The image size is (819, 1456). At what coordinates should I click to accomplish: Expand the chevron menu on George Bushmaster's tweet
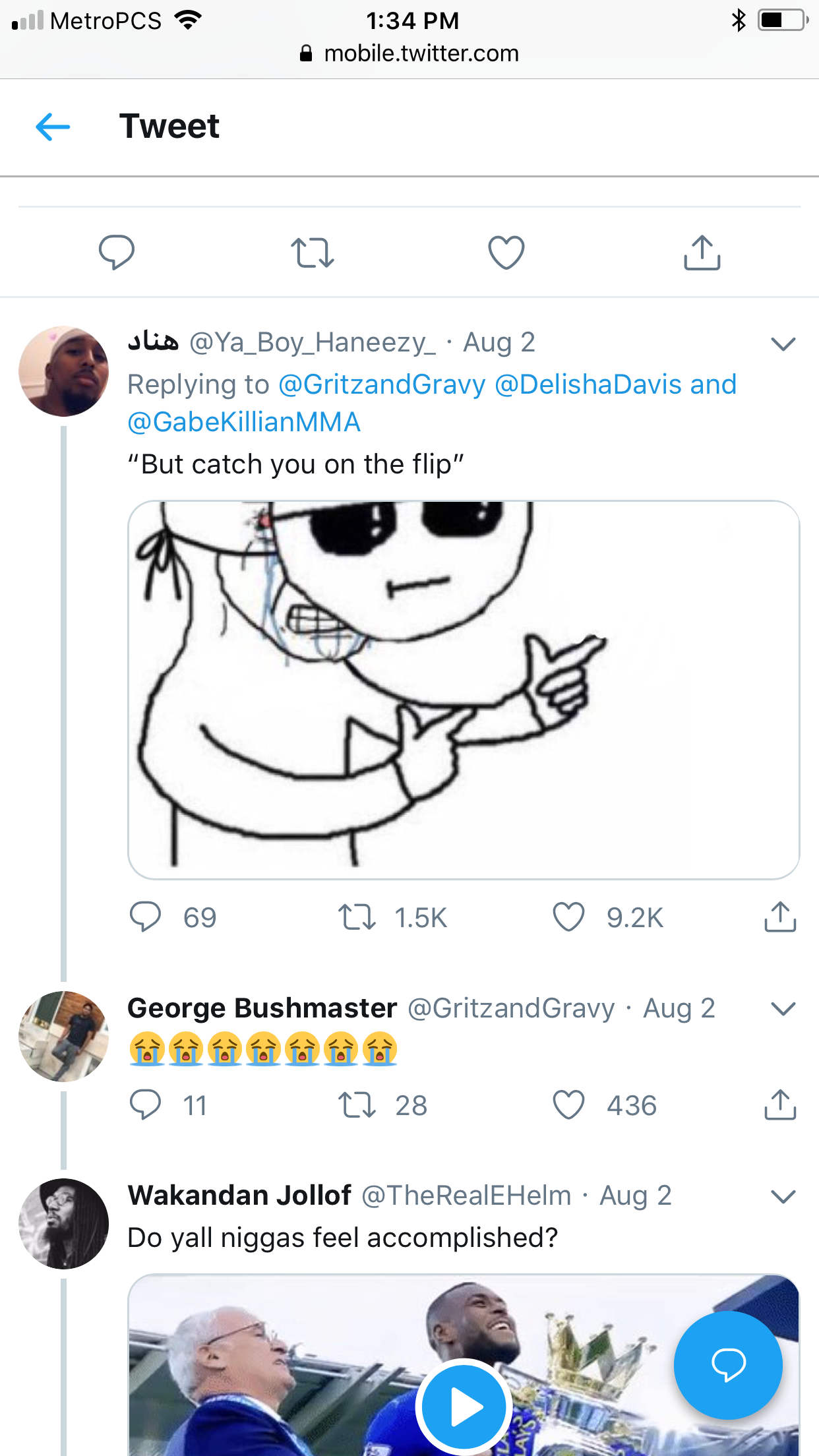783,1009
